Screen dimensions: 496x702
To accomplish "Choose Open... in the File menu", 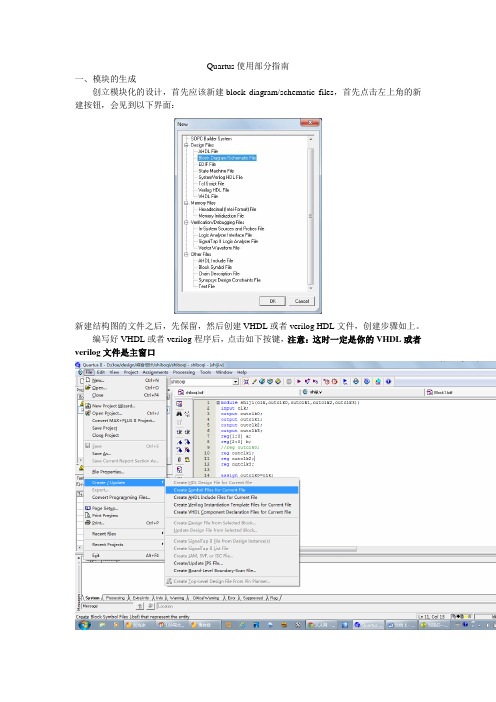I will [x=122, y=388].
